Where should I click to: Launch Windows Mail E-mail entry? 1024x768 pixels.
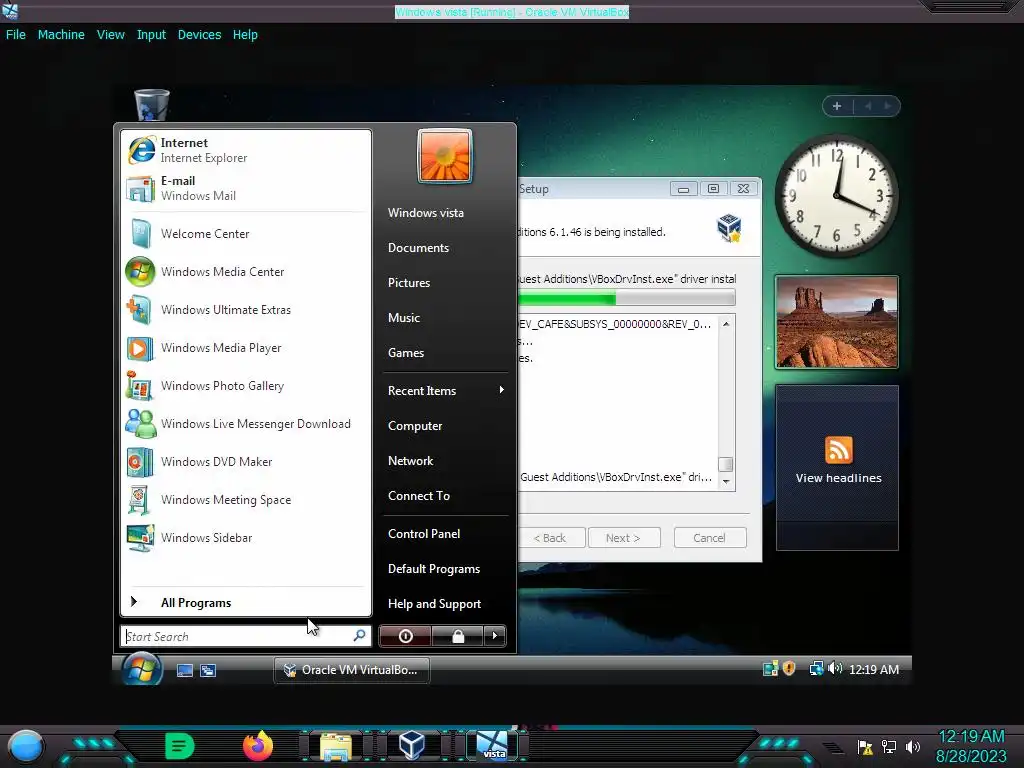pos(245,188)
